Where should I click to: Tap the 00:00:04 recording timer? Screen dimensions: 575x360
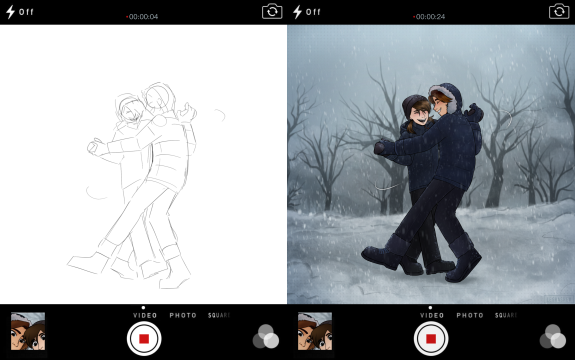pos(142,16)
